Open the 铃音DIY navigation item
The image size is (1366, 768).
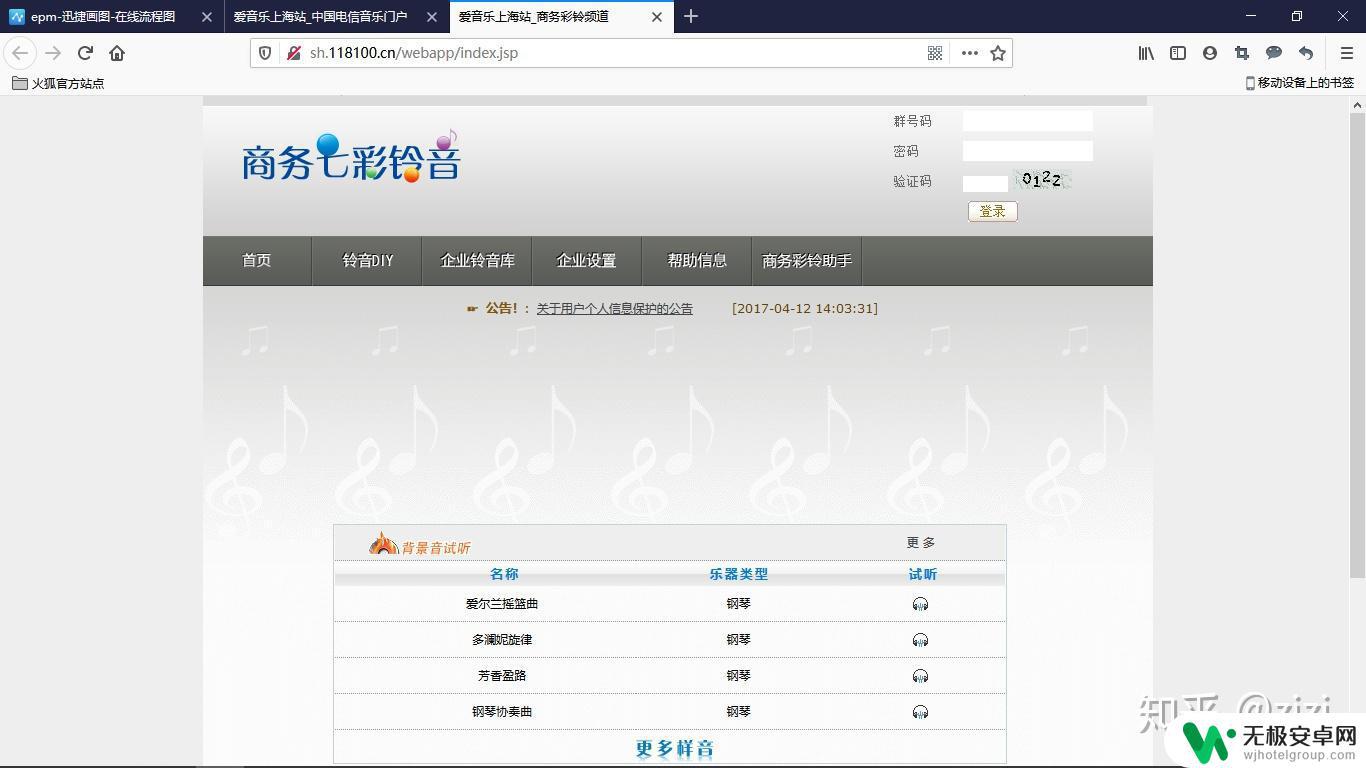(x=367, y=261)
